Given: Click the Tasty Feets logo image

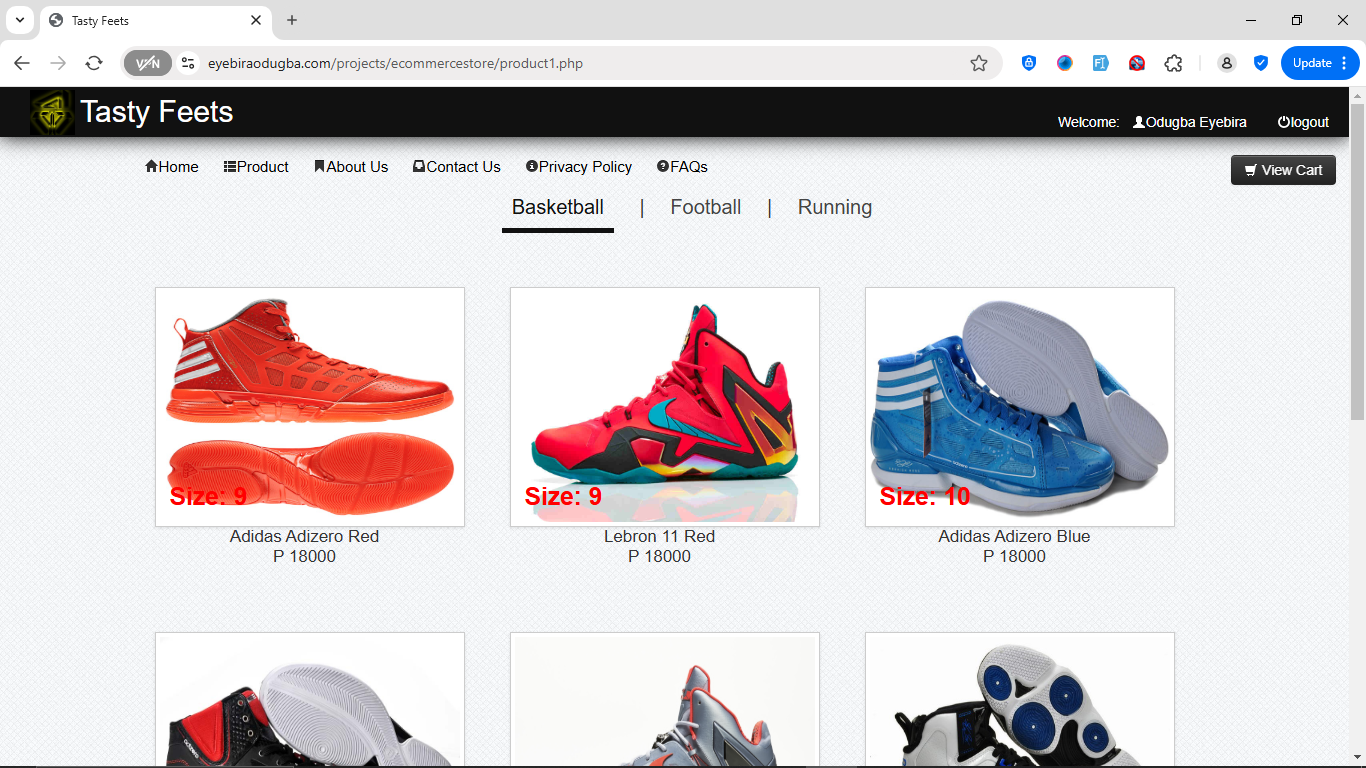Looking at the screenshot, I should (x=52, y=112).
